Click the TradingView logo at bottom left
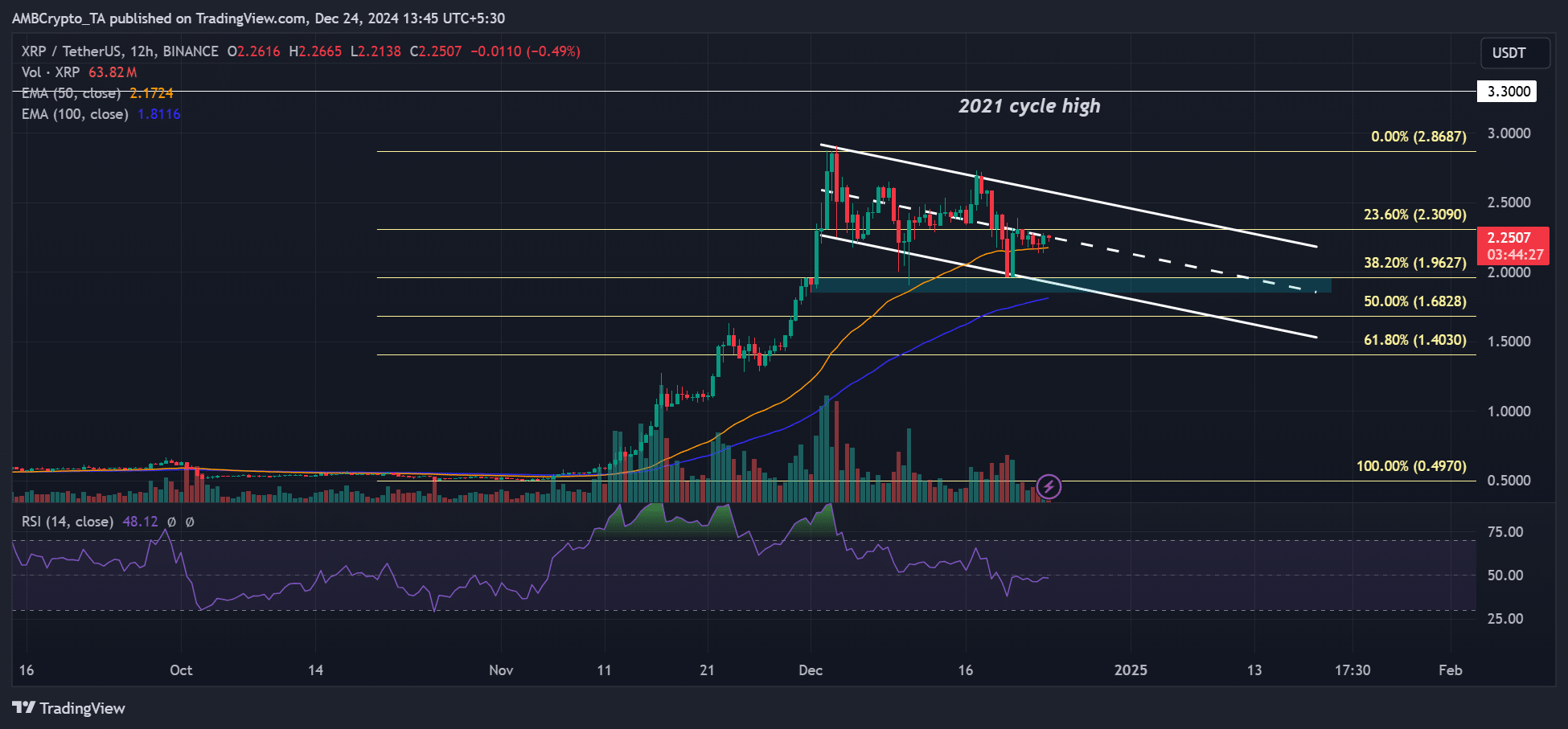Viewport: 1568px width, 729px height. pos(69,708)
